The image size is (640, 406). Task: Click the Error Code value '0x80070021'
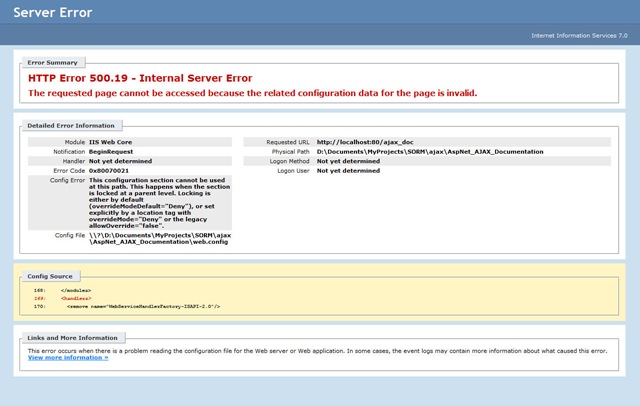[109, 171]
